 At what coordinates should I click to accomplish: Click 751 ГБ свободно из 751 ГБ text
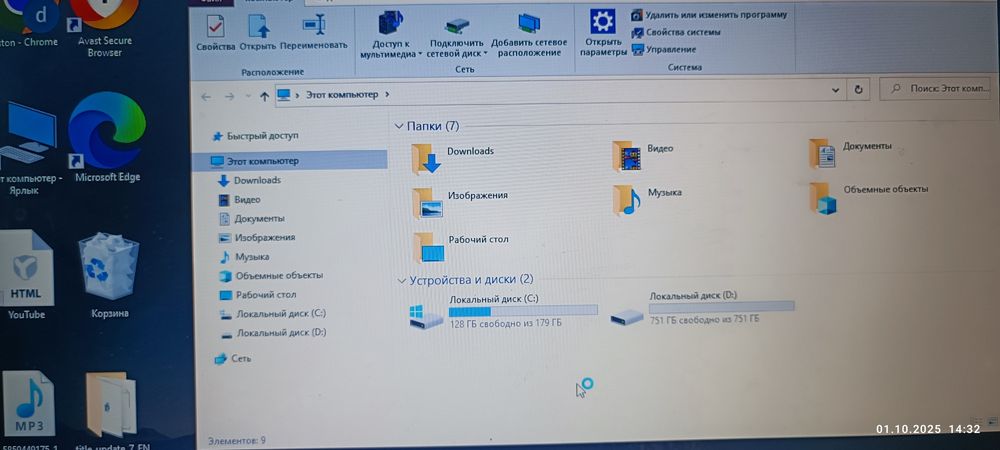point(704,319)
